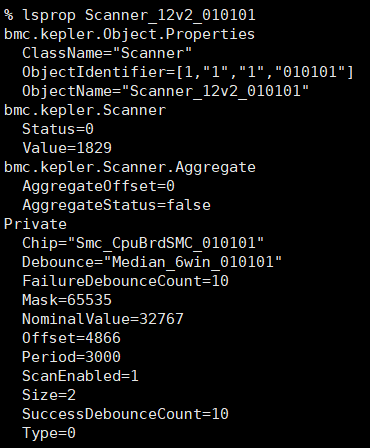
Task: Click the Period=3000 line
Action: point(71,357)
